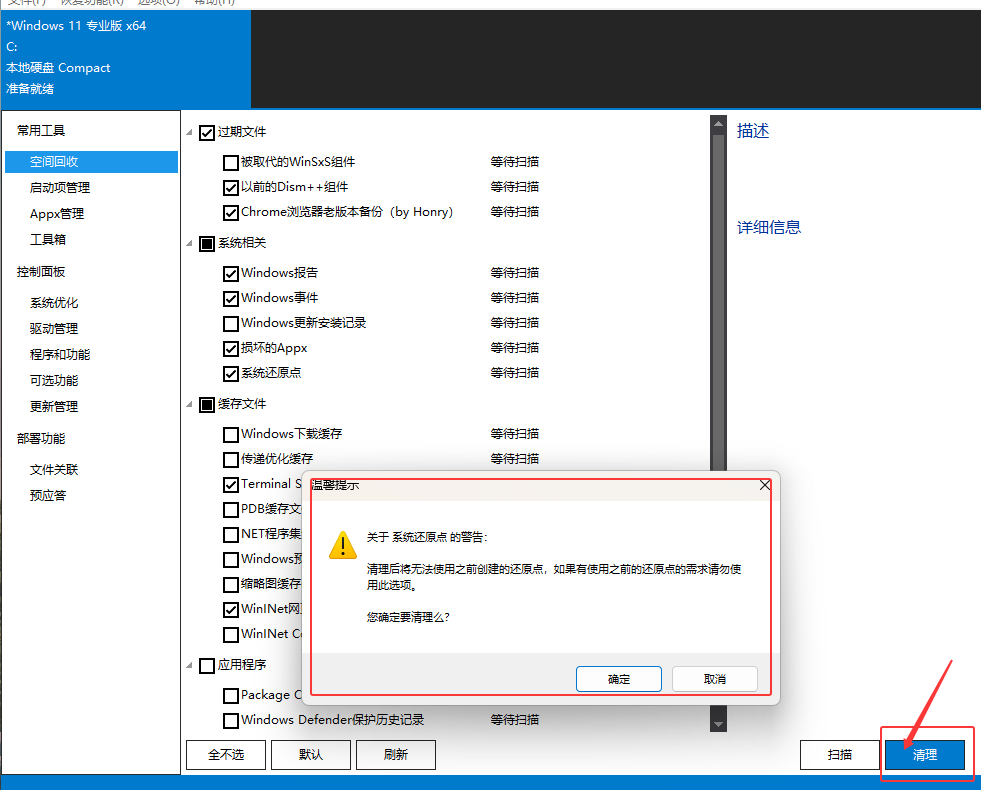Collapse the 缓存文件 group arrow
981x790 pixels.
point(190,405)
